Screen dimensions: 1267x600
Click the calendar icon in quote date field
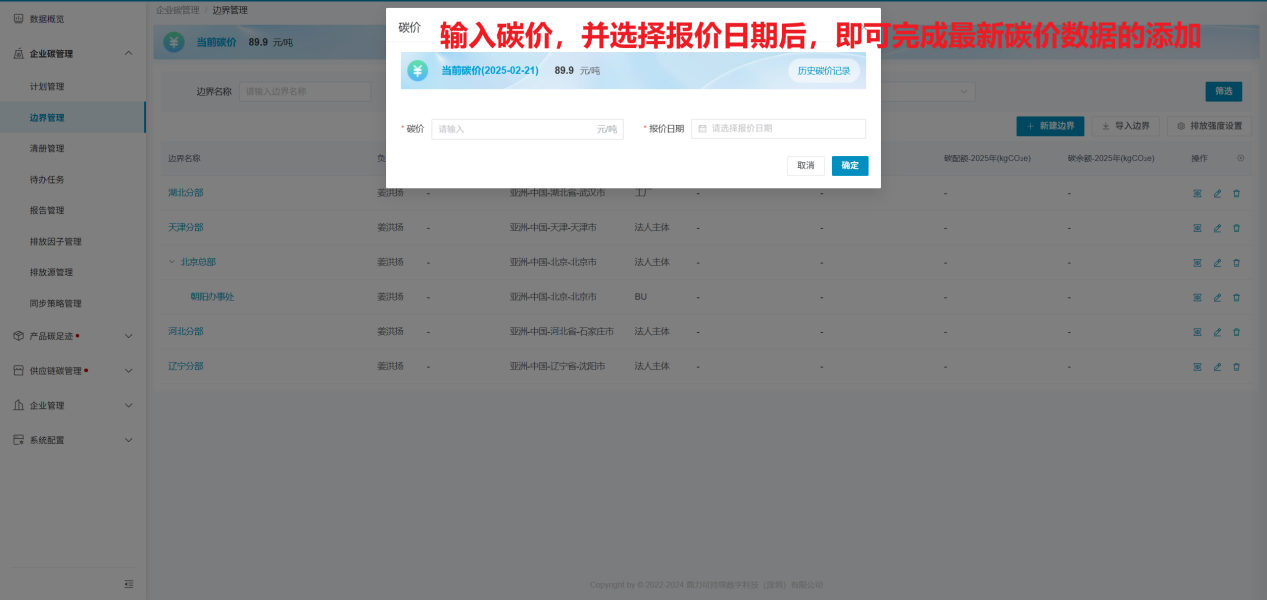pos(703,129)
